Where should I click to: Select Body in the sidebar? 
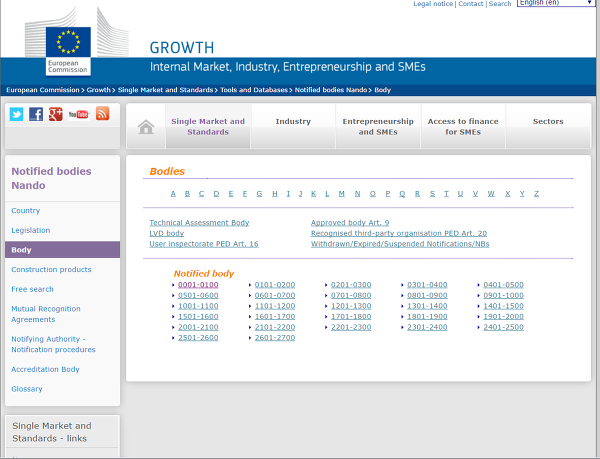(x=62, y=250)
